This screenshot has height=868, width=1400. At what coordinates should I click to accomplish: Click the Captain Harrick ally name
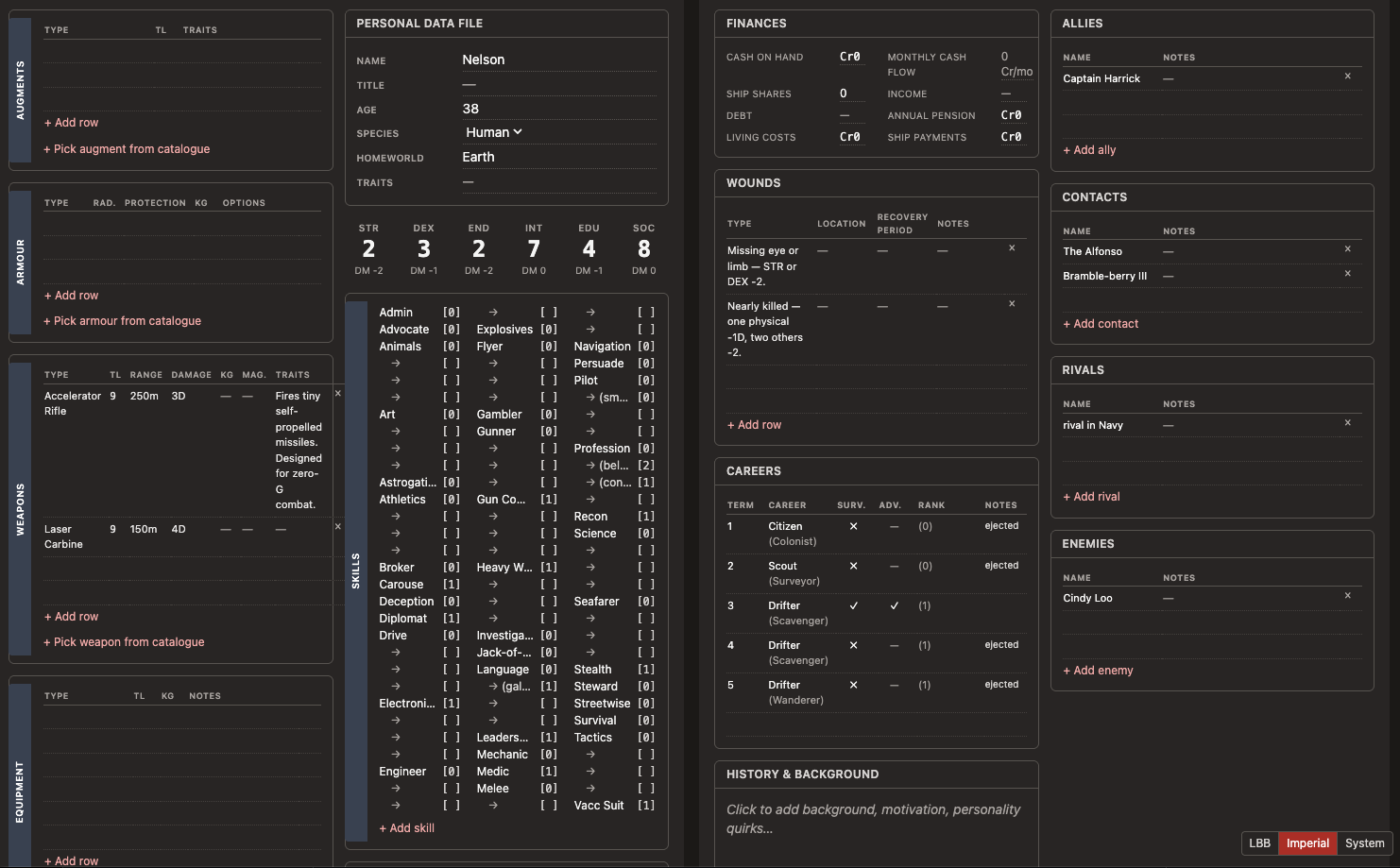[x=1101, y=78]
